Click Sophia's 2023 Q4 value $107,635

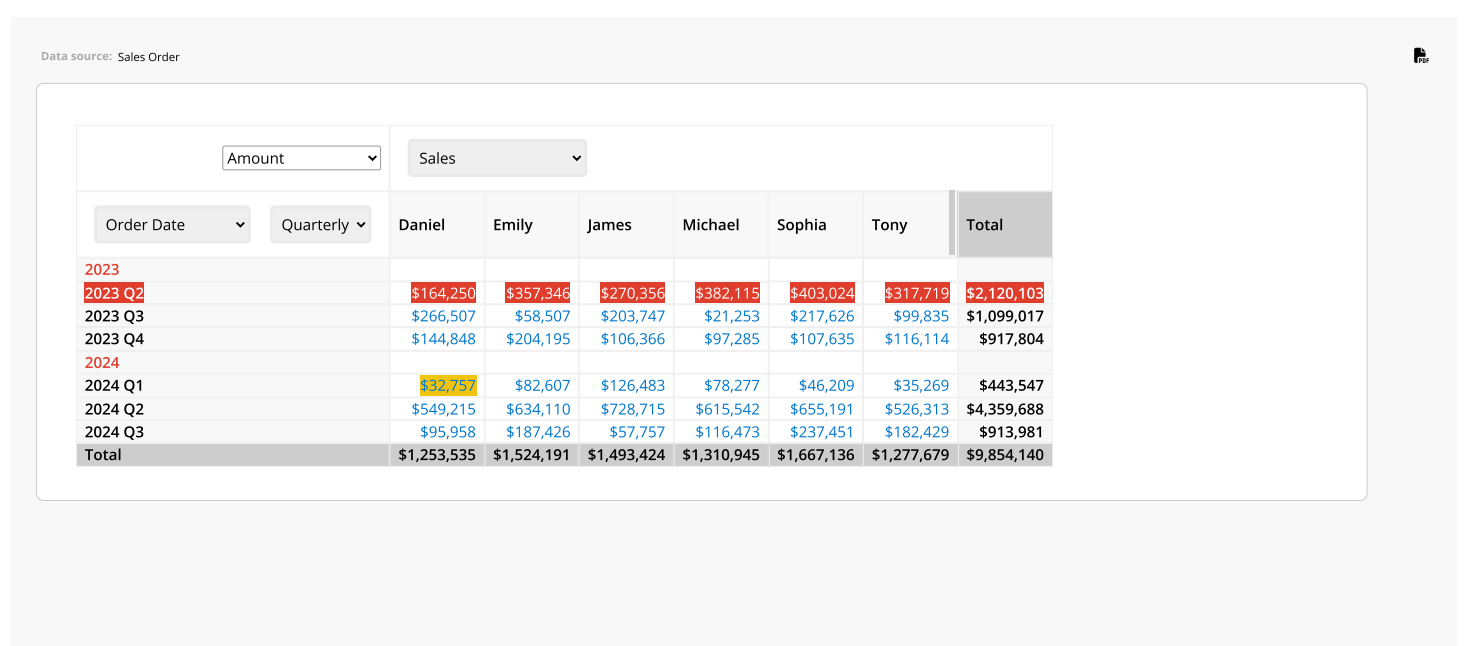(822, 339)
